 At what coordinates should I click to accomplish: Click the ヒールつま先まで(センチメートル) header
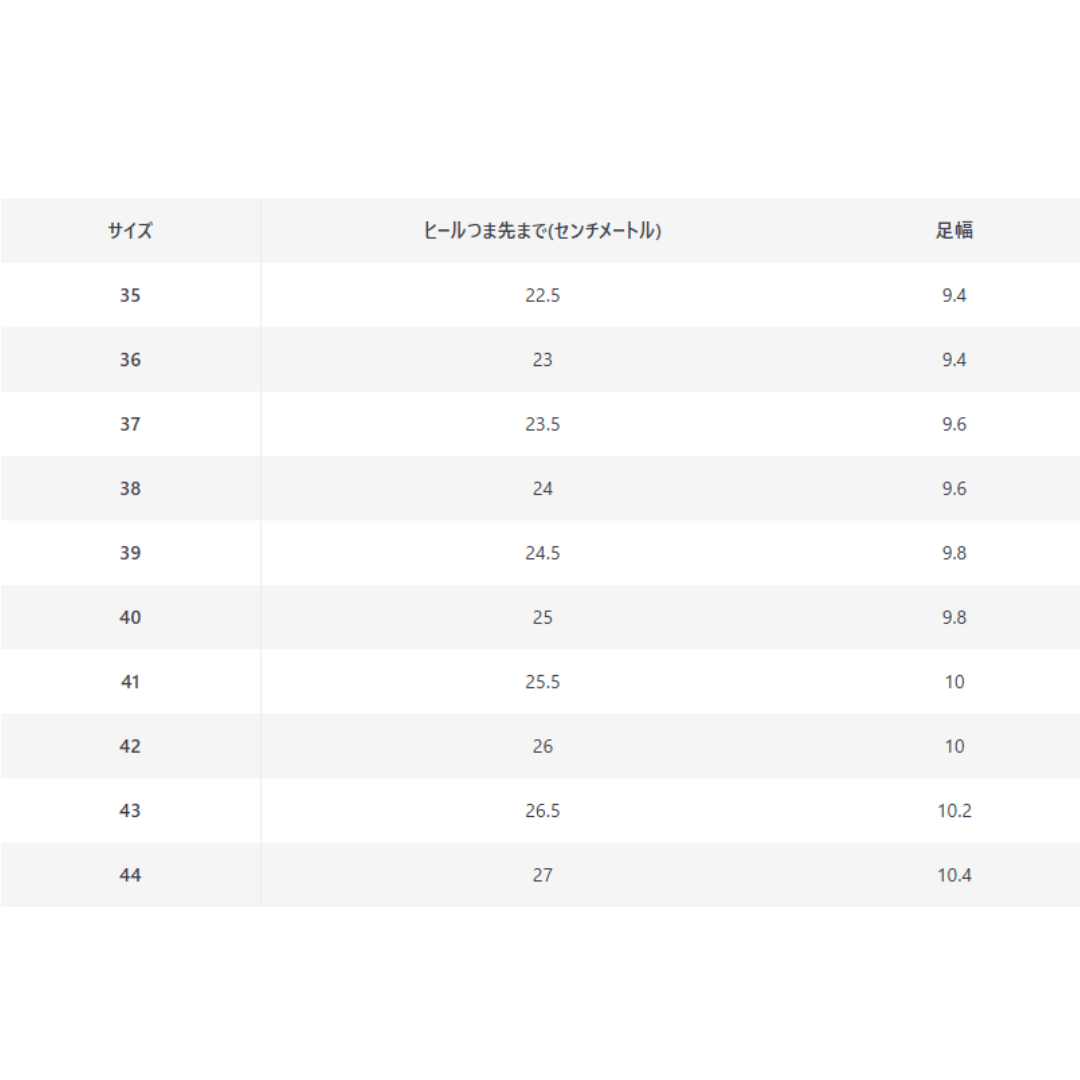click(542, 230)
